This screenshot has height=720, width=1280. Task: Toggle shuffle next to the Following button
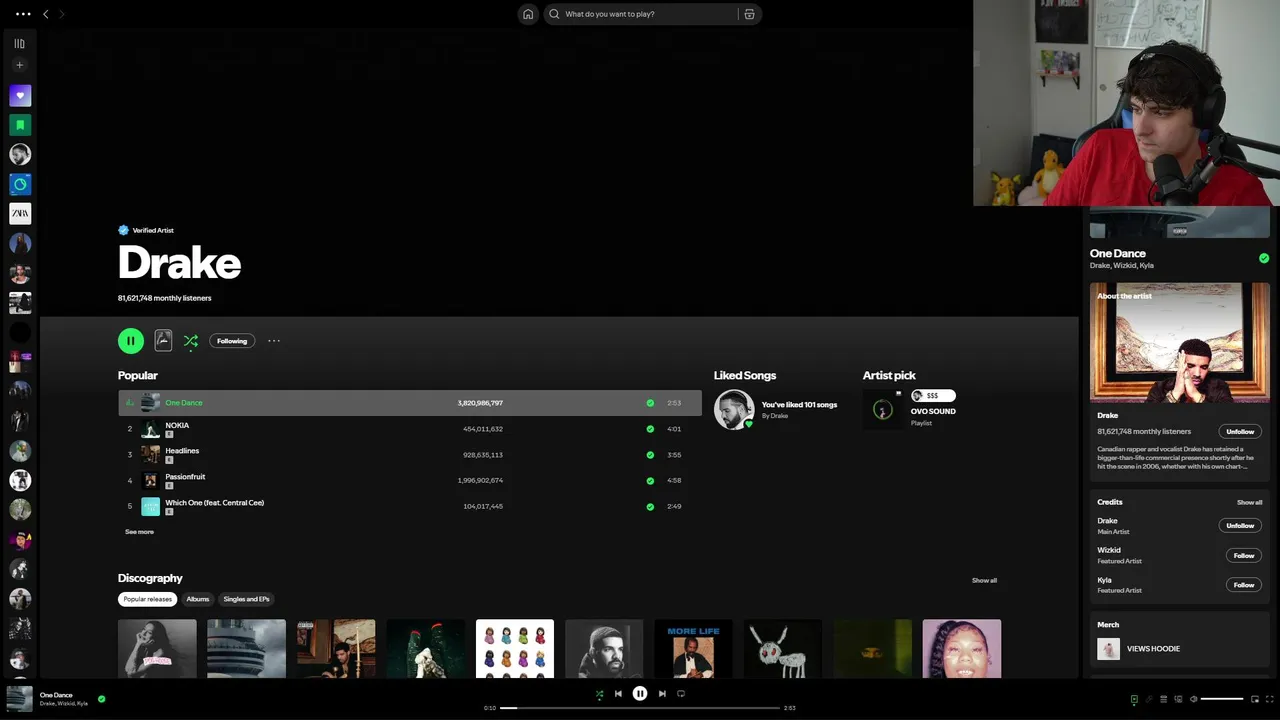click(x=191, y=341)
